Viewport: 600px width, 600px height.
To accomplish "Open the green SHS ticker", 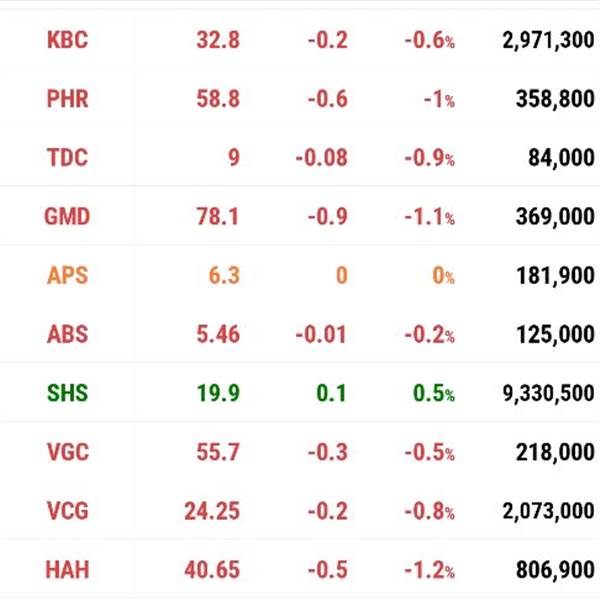I will (x=67, y=393).
